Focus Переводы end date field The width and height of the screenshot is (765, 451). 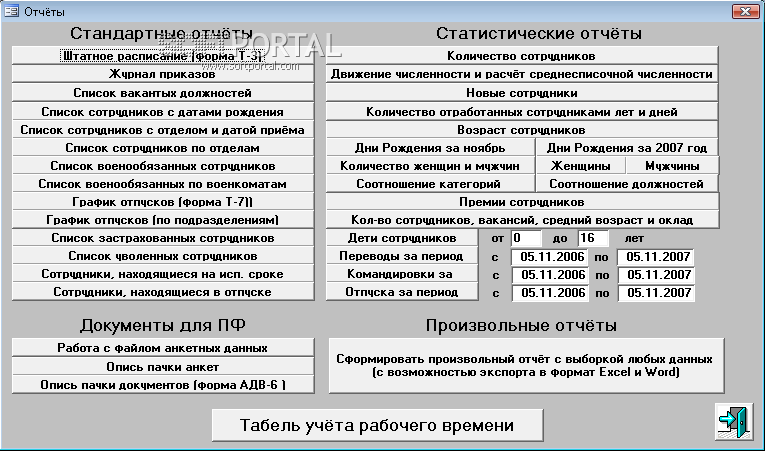click(x=655, y=257)
